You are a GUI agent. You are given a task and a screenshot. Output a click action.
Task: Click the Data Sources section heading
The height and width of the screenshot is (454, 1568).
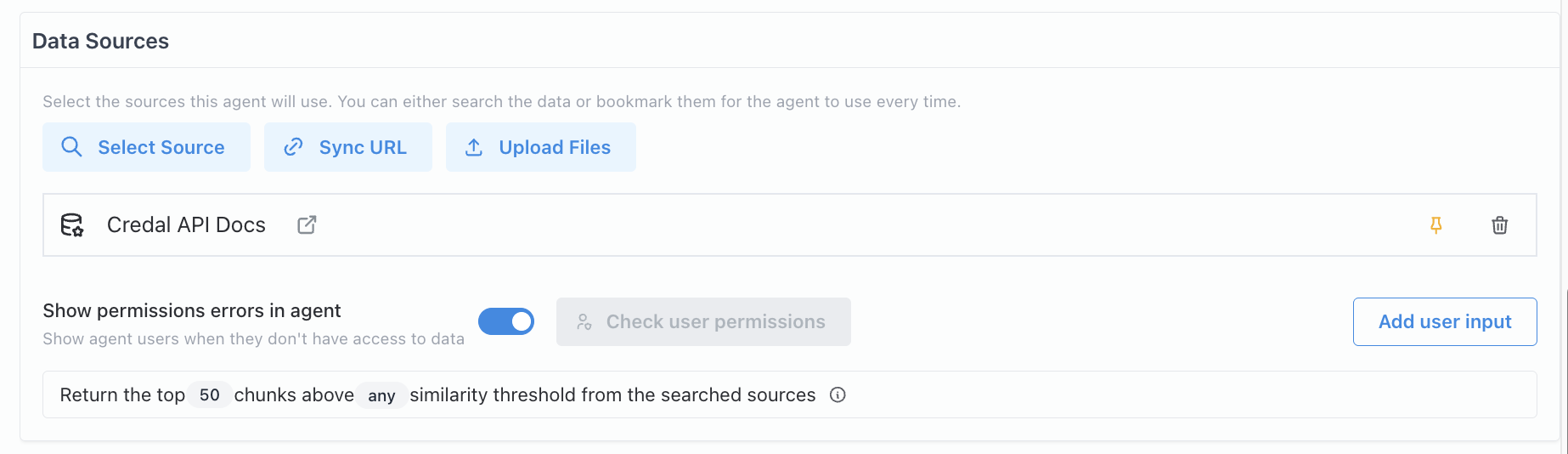pos(100,41)
